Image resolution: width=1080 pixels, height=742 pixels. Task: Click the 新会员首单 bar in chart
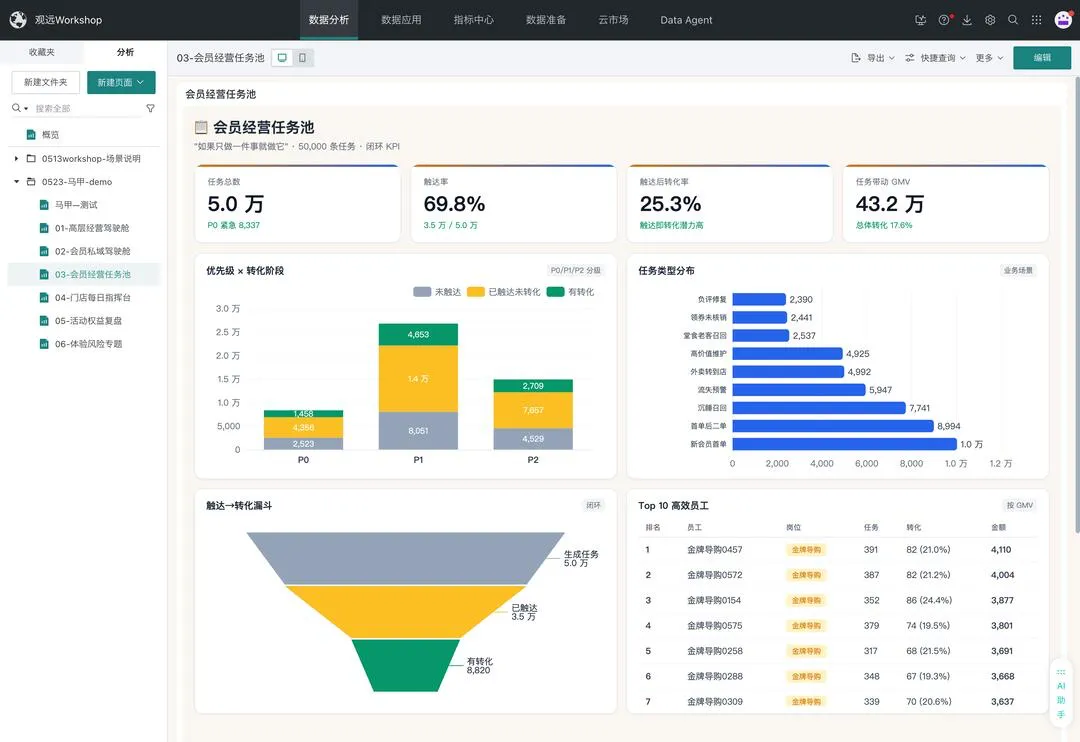(x=844, y=444)
